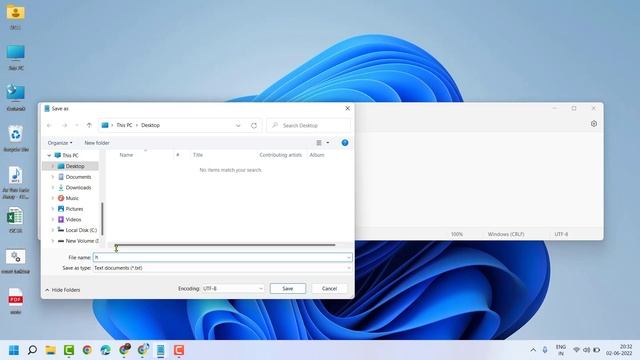640x360 pixels.
Task: Click the navigation pane vertical scrollbar
Action: 102,218
